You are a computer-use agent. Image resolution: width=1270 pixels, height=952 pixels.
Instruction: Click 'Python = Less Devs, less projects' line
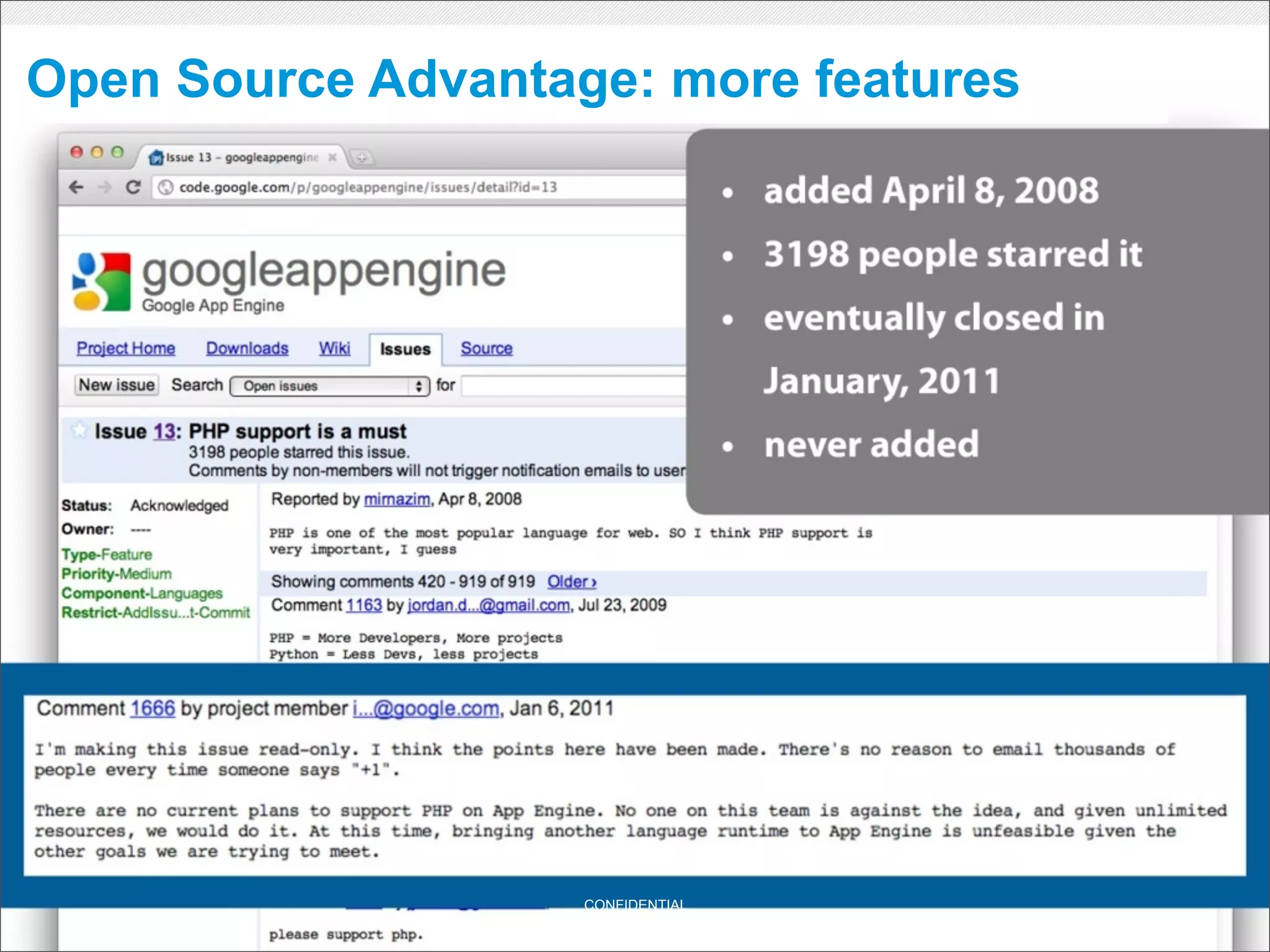coord(404,654)
